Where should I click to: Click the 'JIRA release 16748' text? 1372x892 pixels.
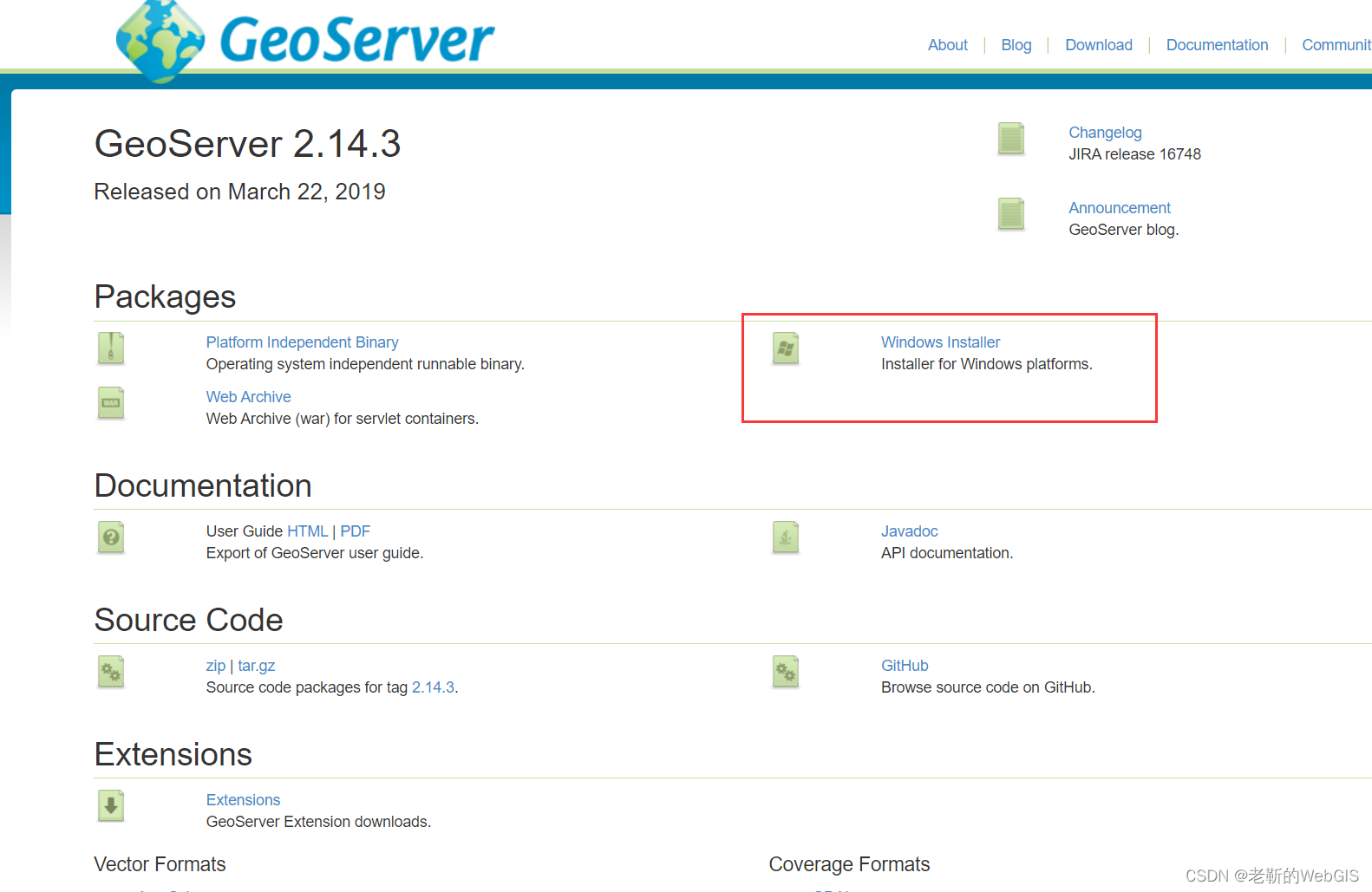point(1134,154)
